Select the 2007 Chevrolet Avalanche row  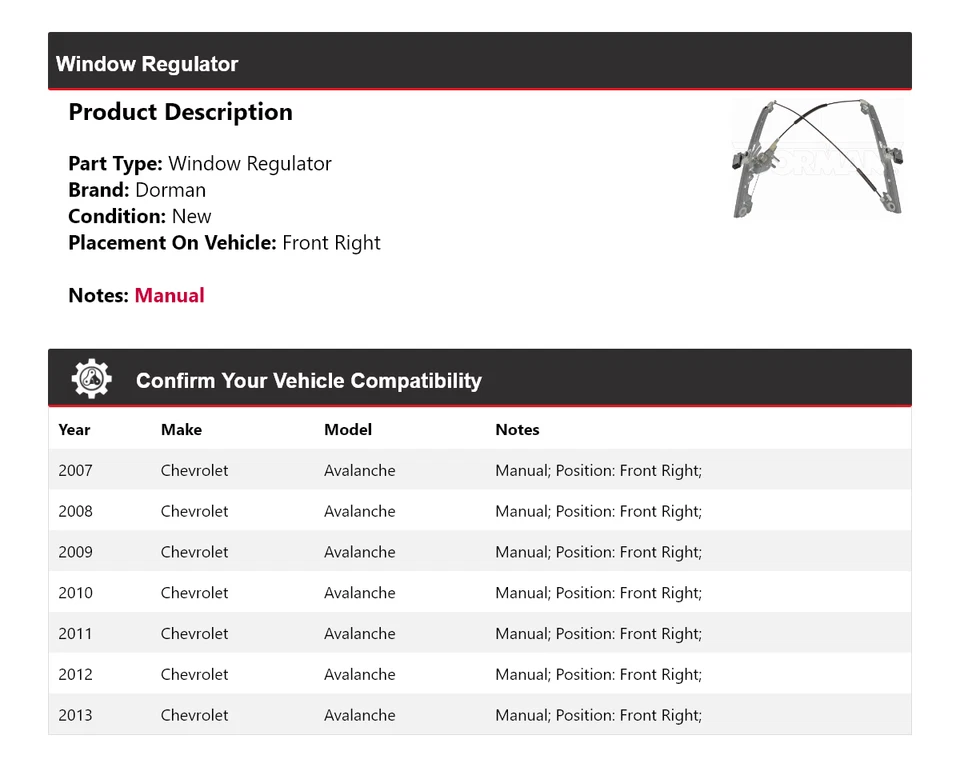coord(479,471)
